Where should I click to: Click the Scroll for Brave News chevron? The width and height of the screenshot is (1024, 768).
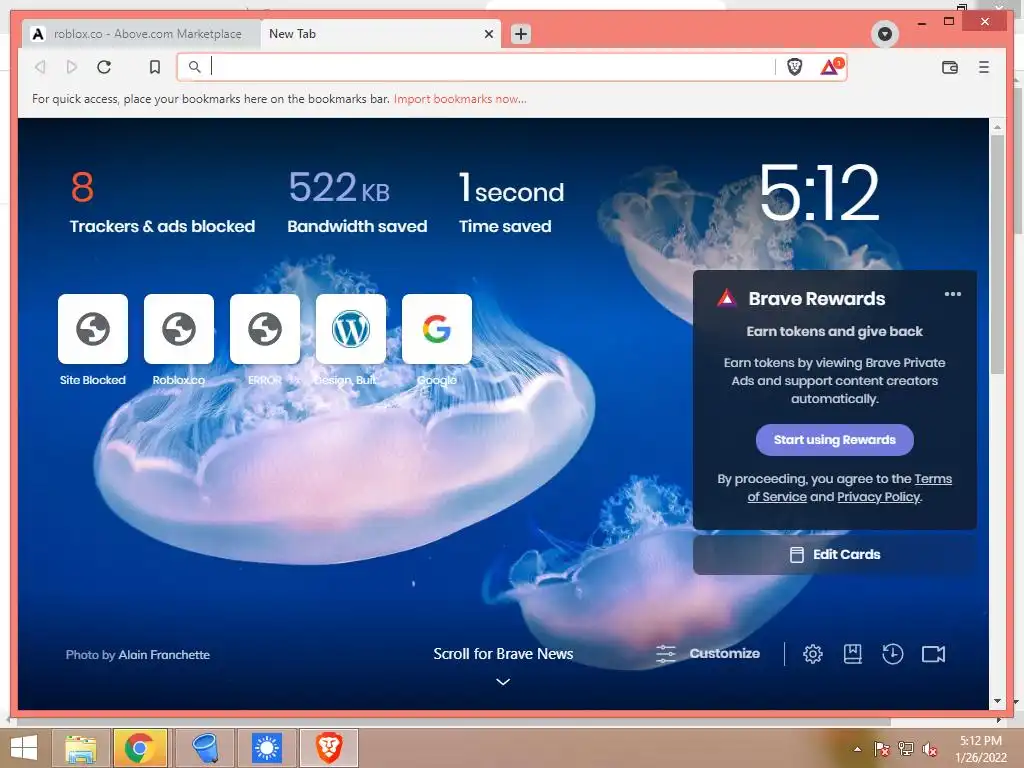pyautogui.click(x=503, y=682)
